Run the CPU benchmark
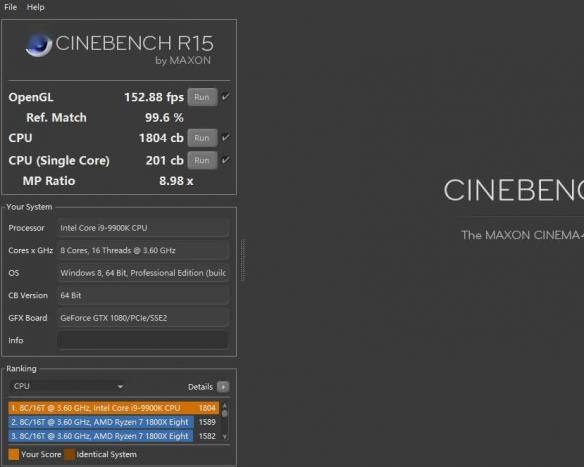 click(x=202, y=138)
